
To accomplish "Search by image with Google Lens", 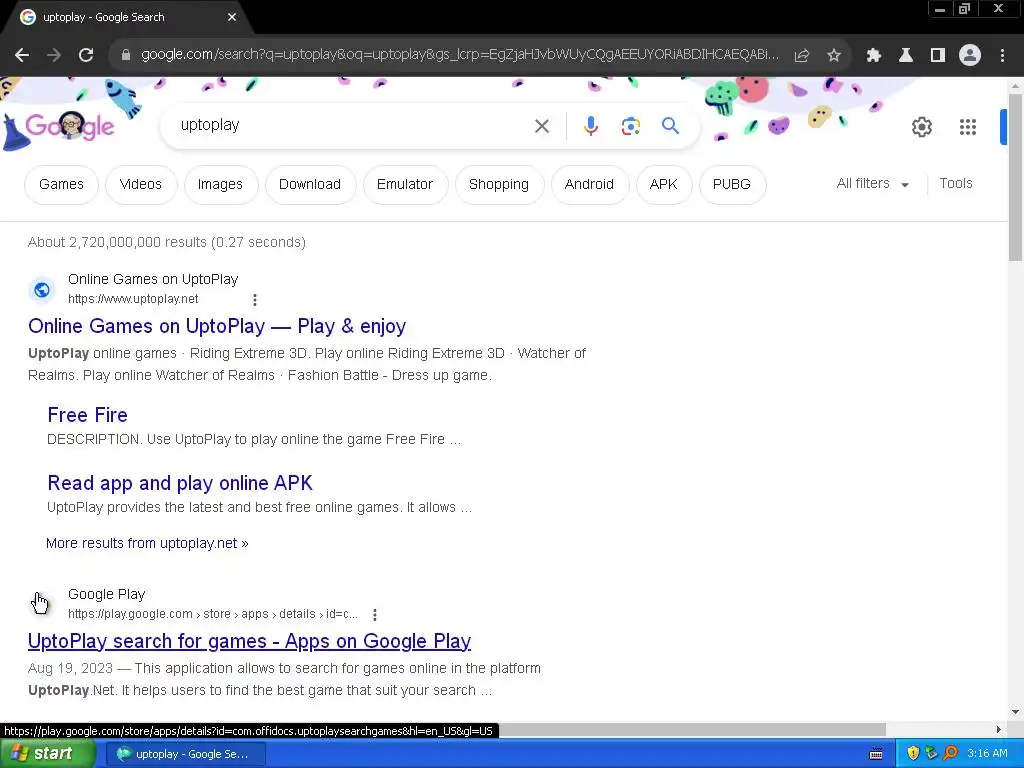I will [630, 126].
